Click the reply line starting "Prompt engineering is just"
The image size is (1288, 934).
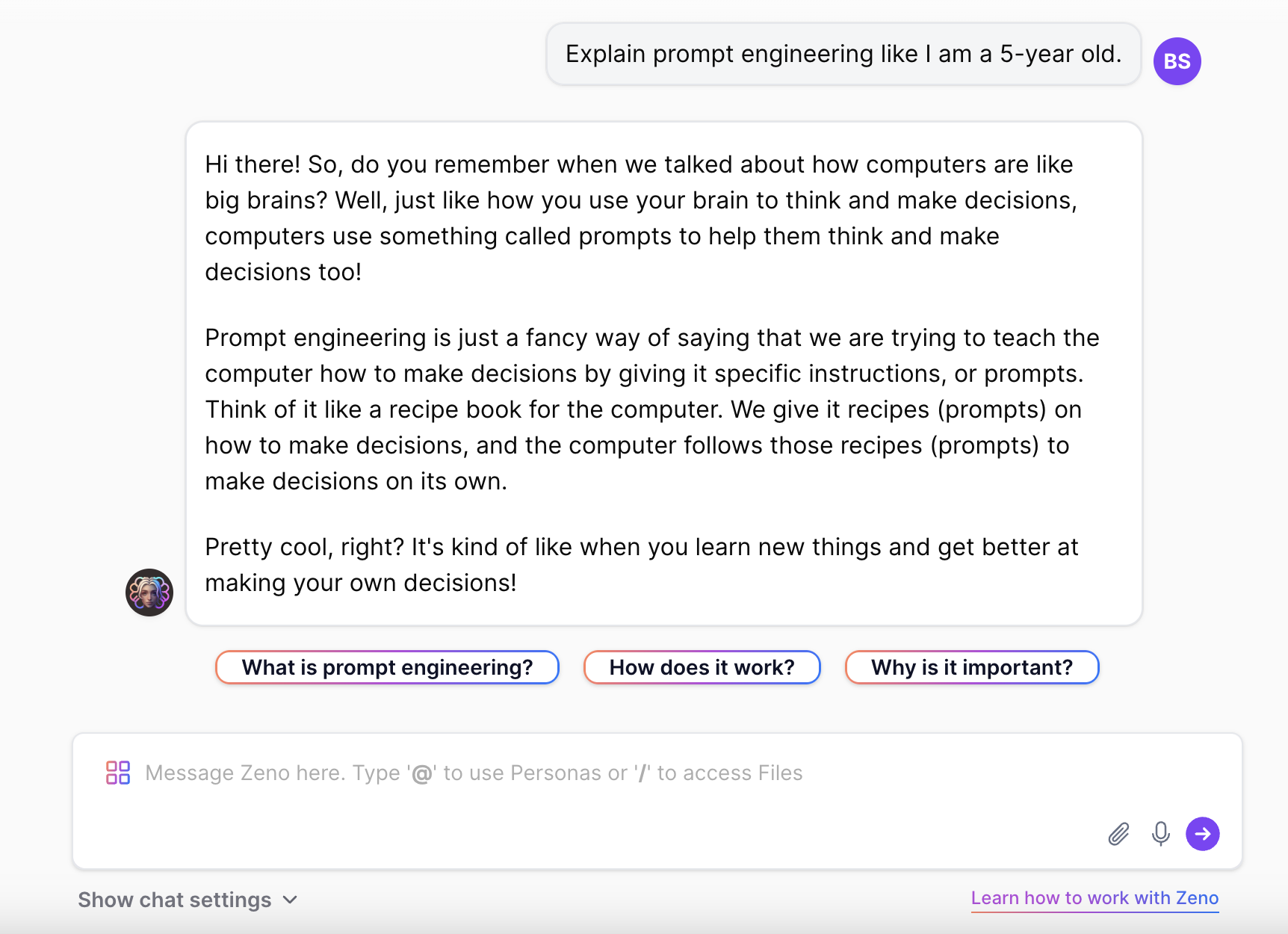tap(651, 338)
